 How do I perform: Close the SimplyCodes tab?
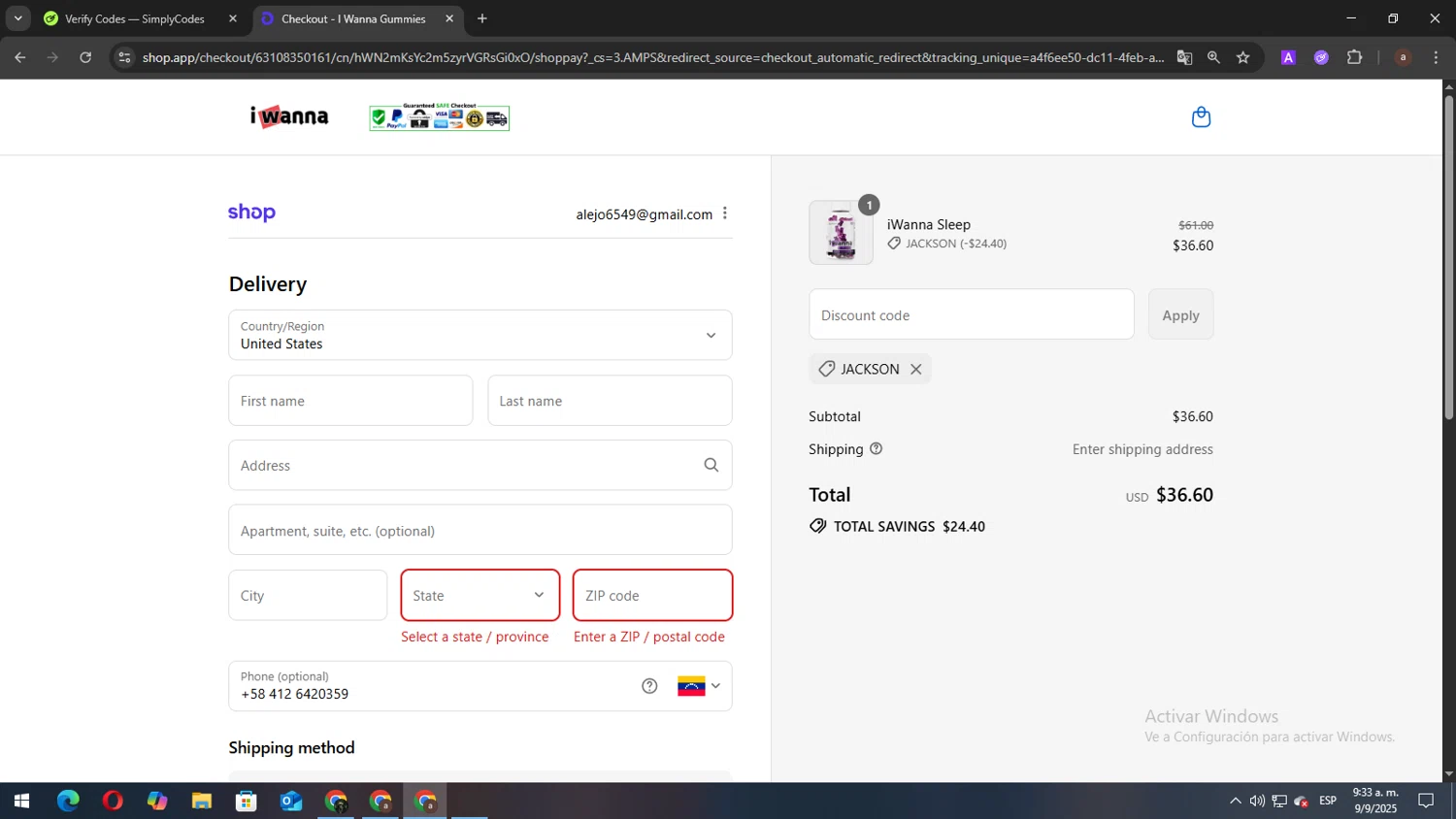pyautogui.click(x=233, y=18)
